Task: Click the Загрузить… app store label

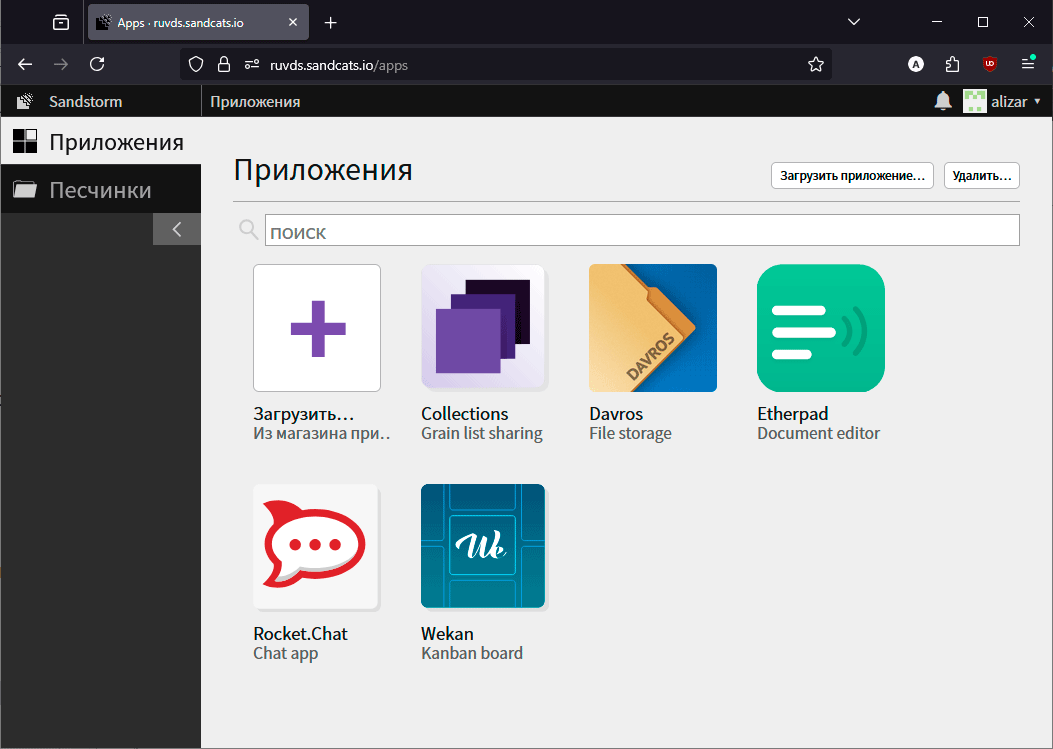Action: click(x=304, y=414)
